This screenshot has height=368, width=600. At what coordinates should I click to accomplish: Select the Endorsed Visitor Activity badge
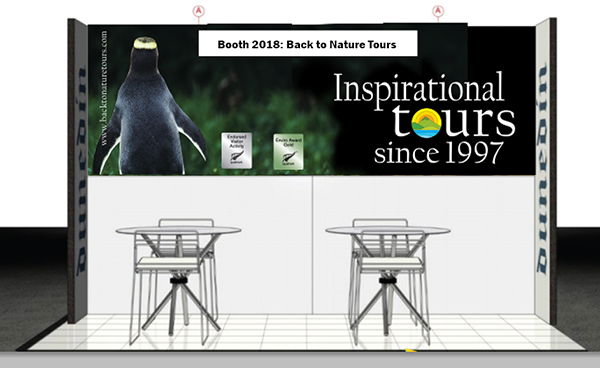click(x=236, y=150)
